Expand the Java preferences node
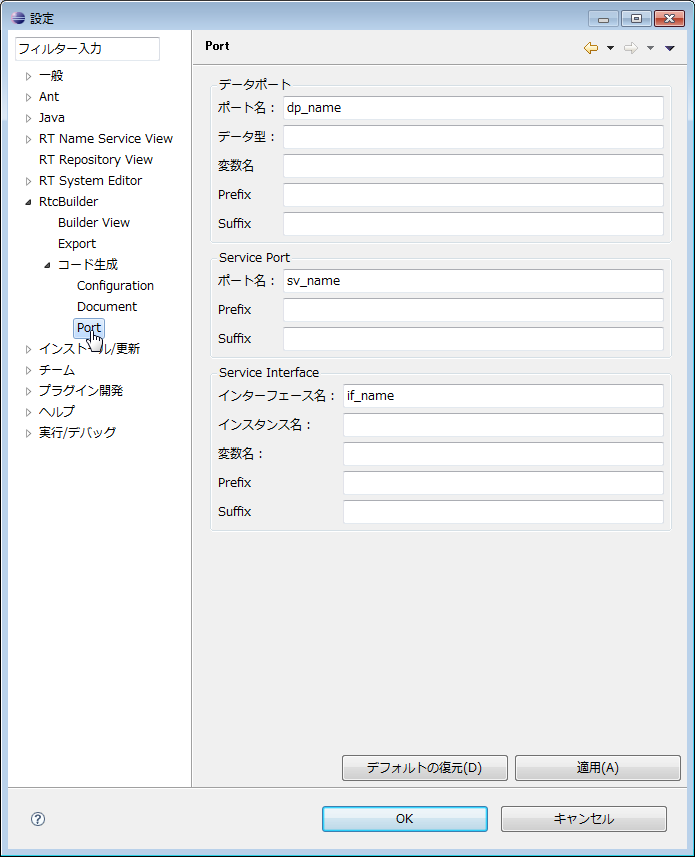This screenshot has width=695, height=857. click(28, 118)
